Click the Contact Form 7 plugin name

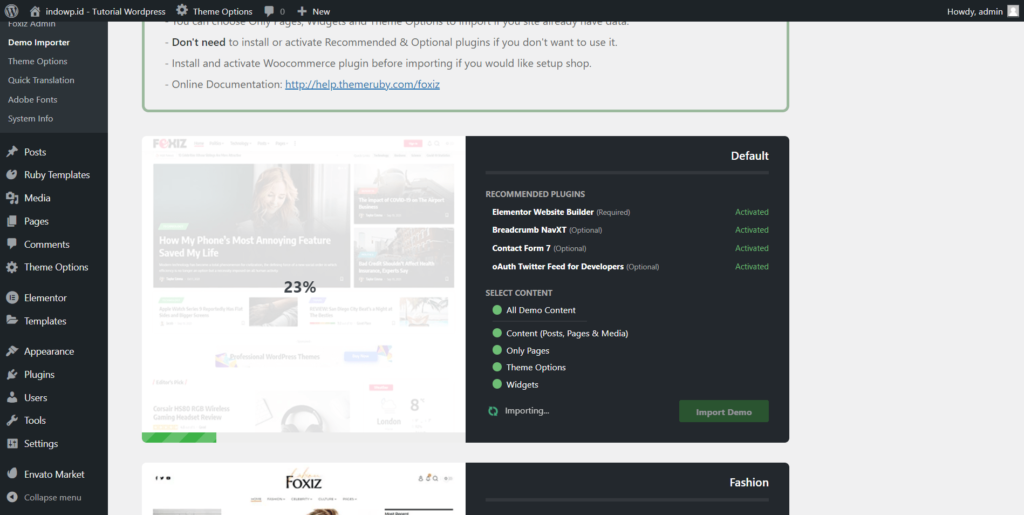[x=521, y=248]
